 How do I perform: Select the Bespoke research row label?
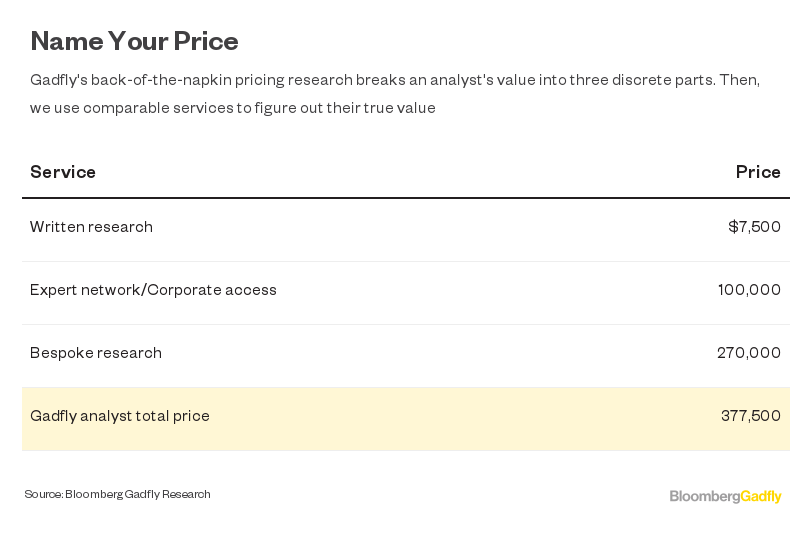click(x=95, y=353)
